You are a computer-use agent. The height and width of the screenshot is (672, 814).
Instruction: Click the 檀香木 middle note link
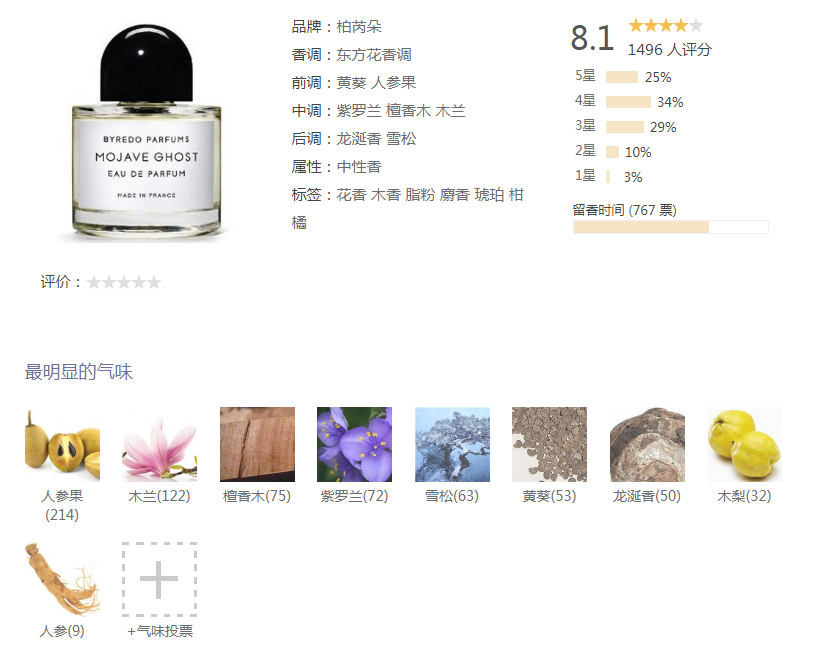pos(408,111)
